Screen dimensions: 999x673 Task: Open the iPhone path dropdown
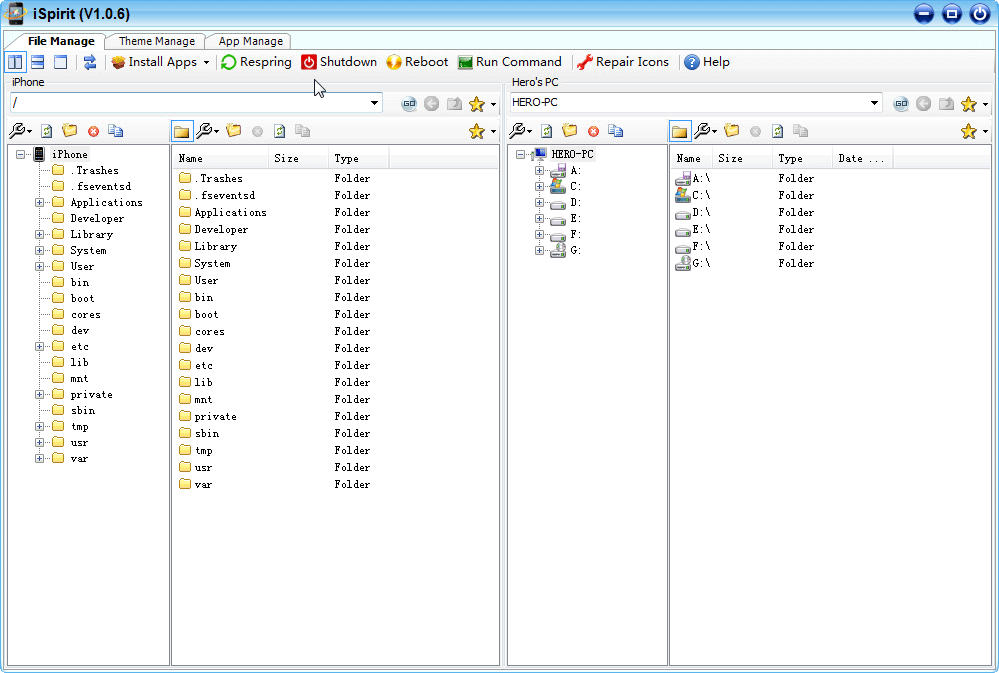375,103
